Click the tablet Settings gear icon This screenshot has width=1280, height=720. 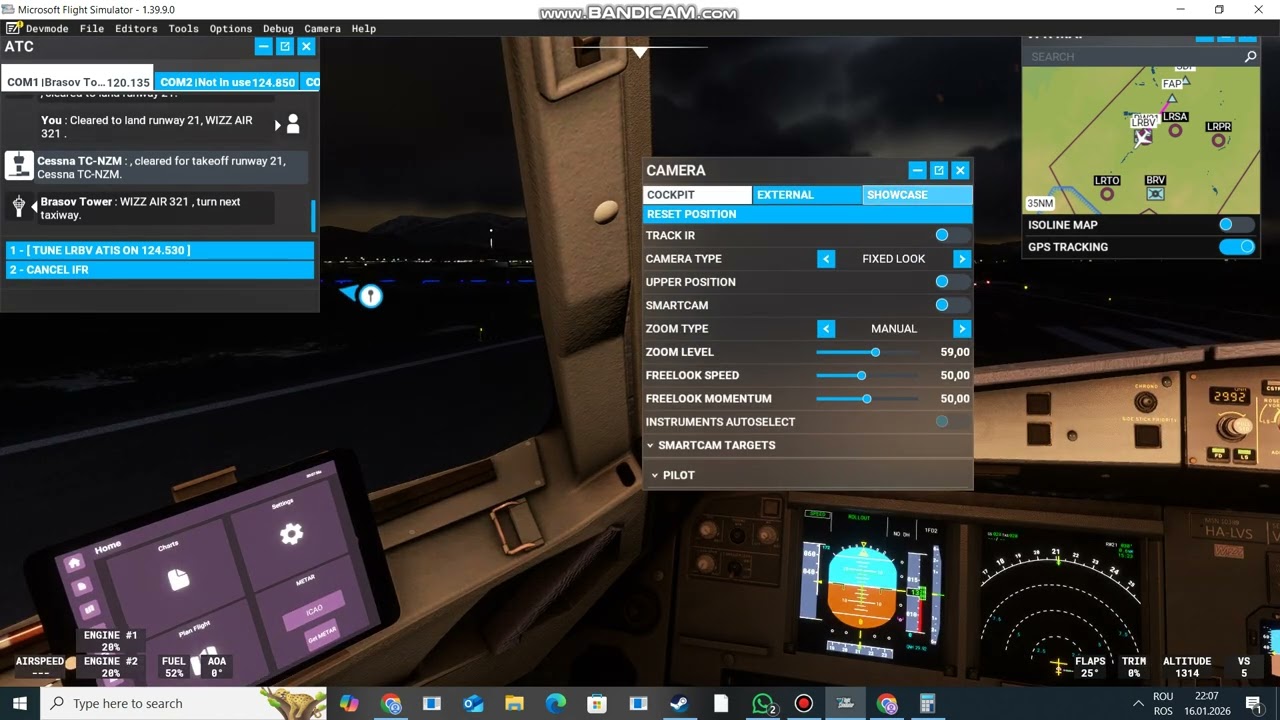[291, 534]
